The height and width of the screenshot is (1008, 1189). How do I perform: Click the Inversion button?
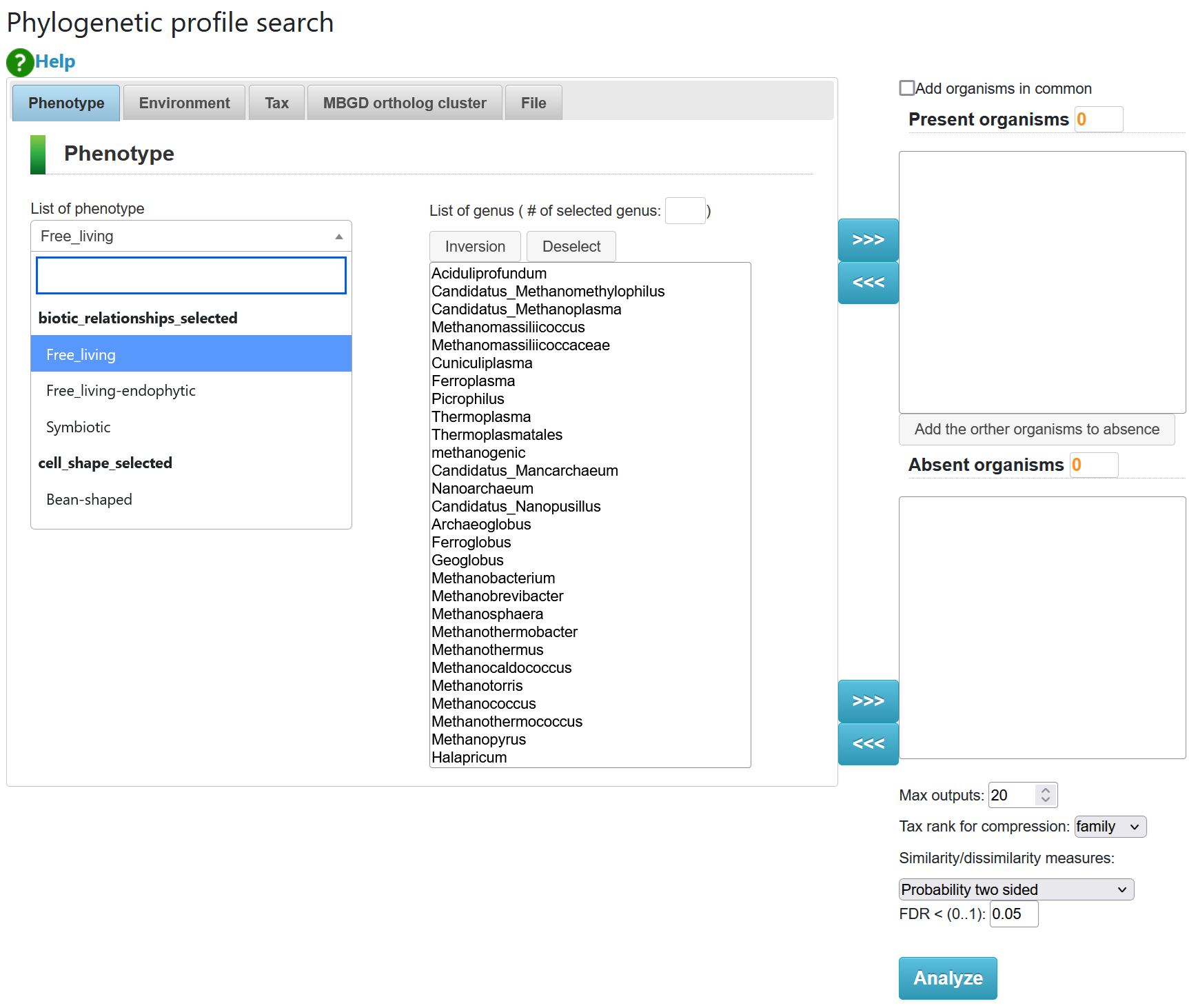pos(475,247)
